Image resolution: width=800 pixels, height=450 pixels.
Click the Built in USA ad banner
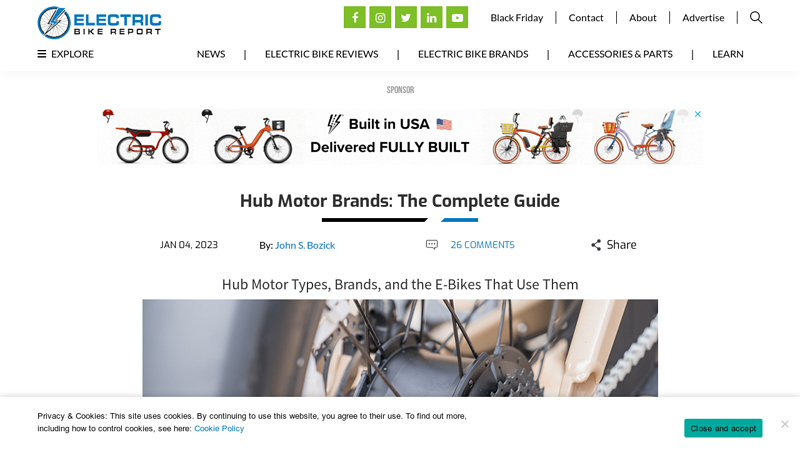pos(399,137)
